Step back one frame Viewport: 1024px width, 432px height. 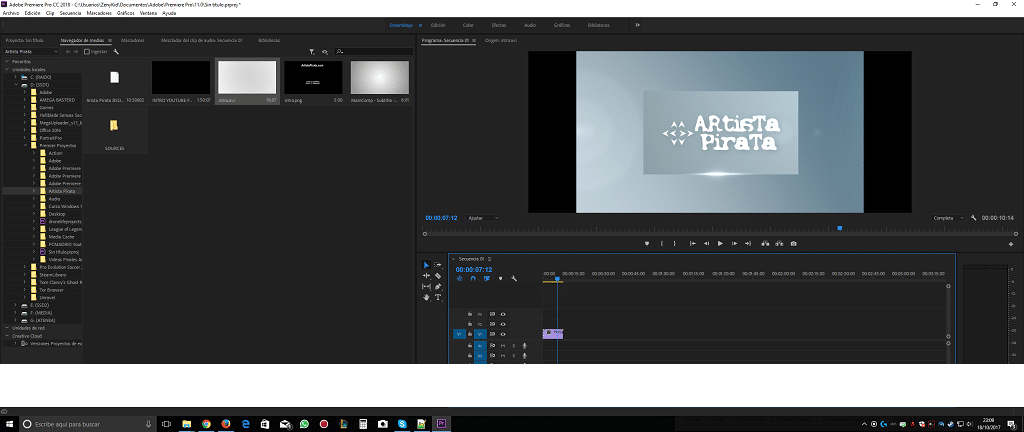point(706,243)
